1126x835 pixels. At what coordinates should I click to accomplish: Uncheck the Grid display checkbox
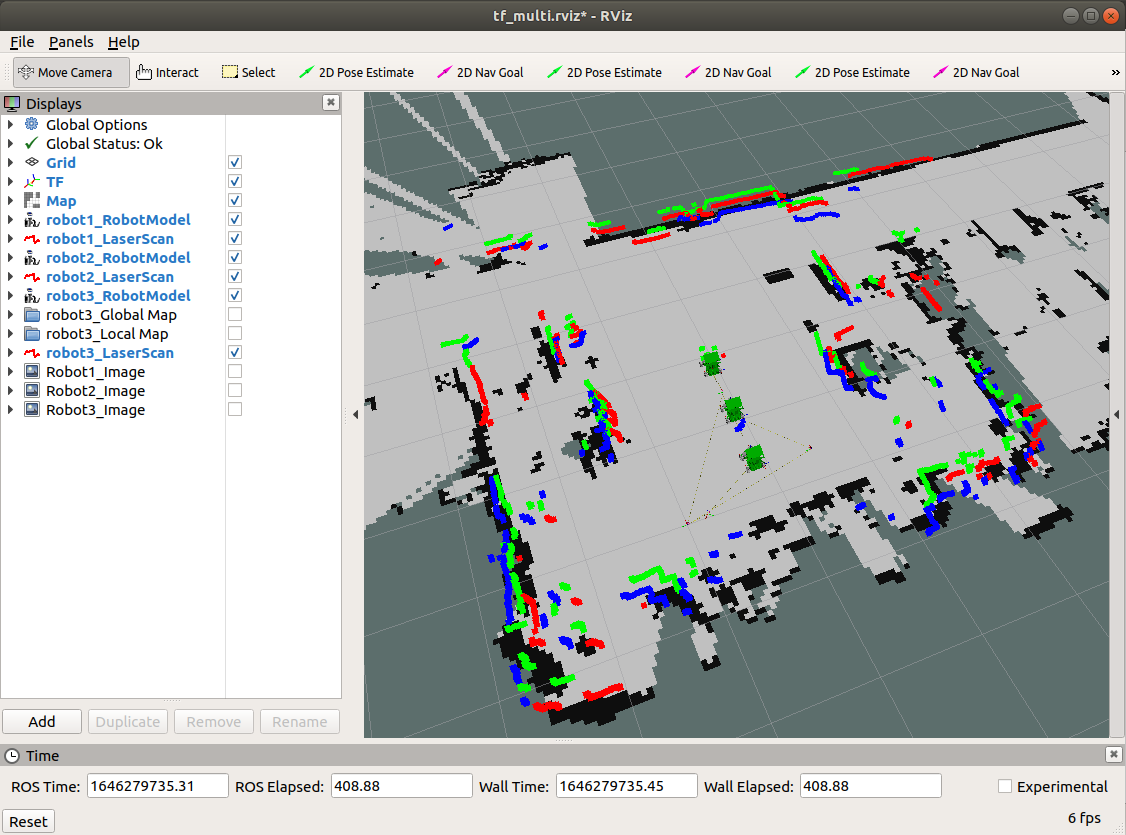point(235,163)
